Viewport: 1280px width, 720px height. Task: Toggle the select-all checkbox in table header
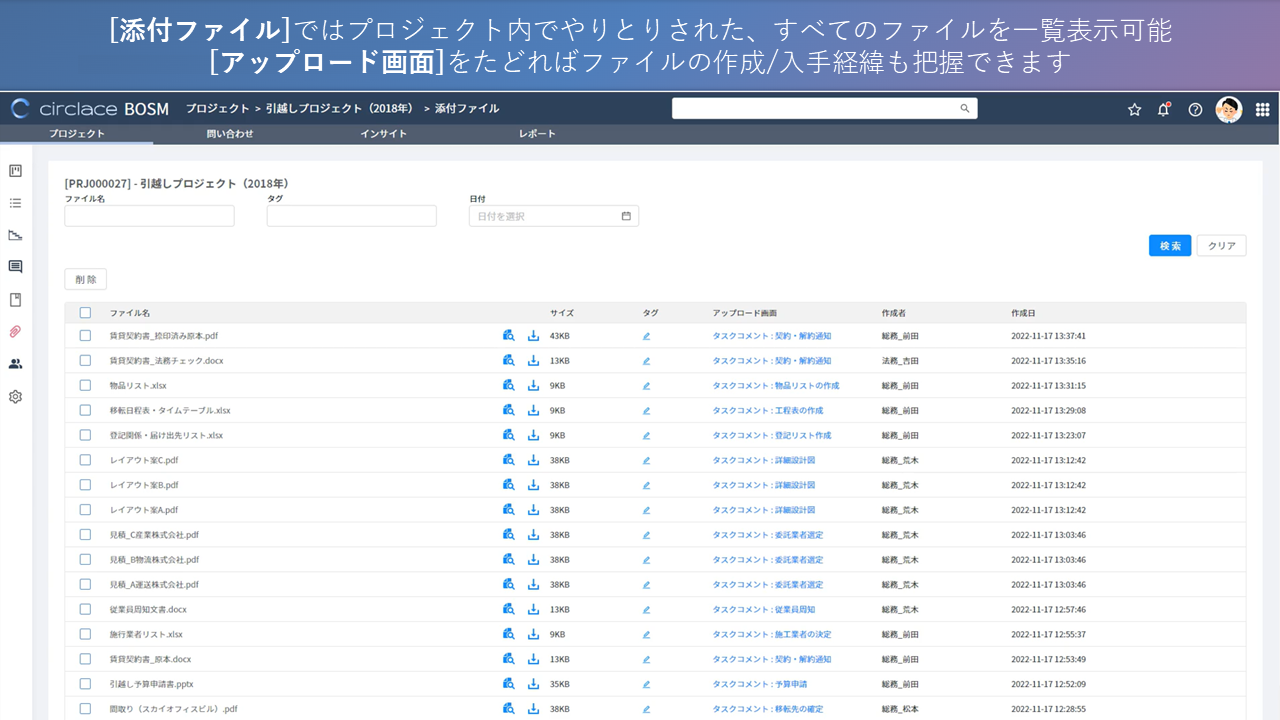(x=85, y=313)
